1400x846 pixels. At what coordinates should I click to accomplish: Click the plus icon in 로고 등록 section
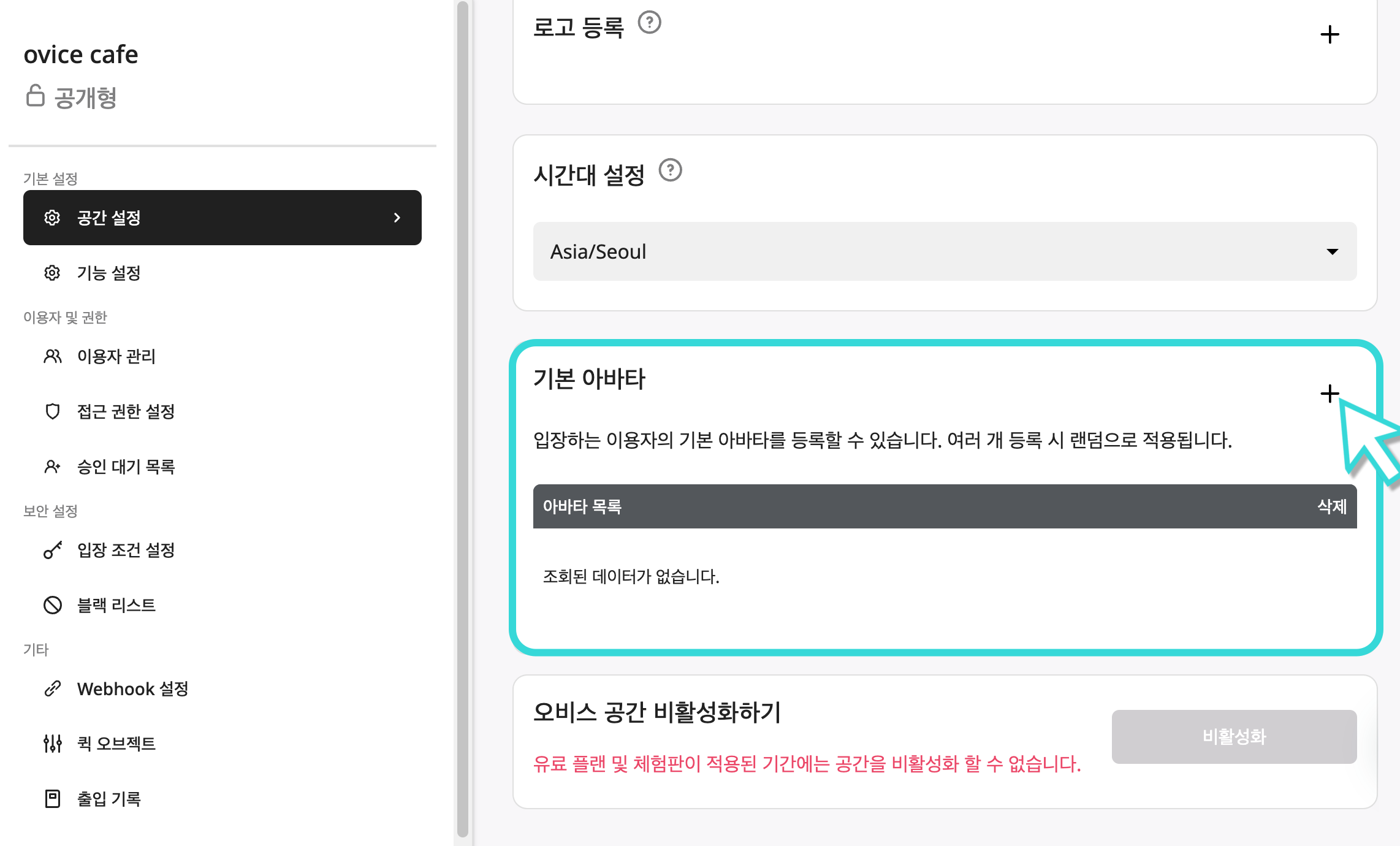1329,34
